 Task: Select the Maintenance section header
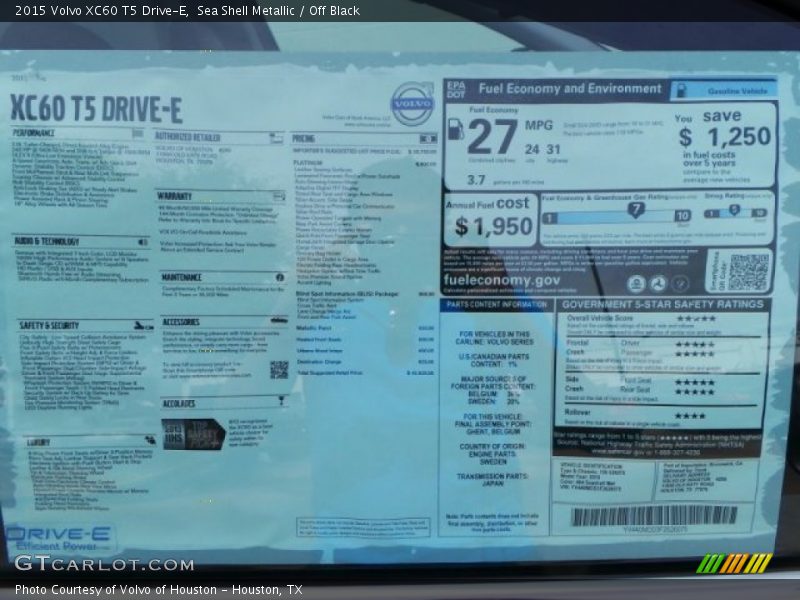(181, 277)
